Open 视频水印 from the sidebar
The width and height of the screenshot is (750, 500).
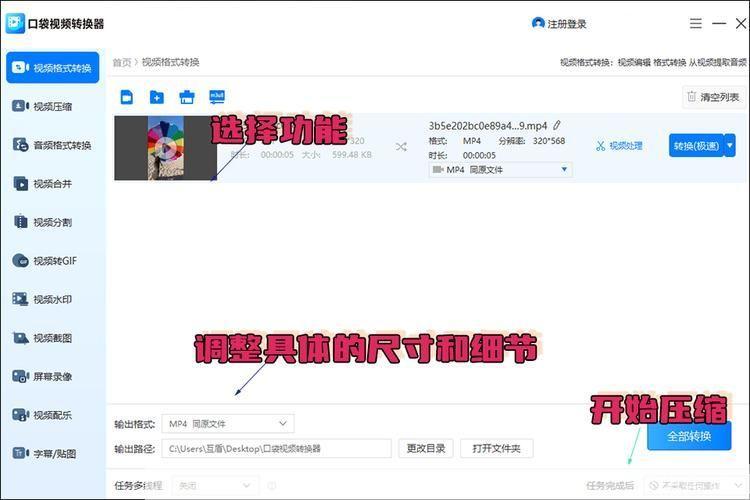coord(53,299)
